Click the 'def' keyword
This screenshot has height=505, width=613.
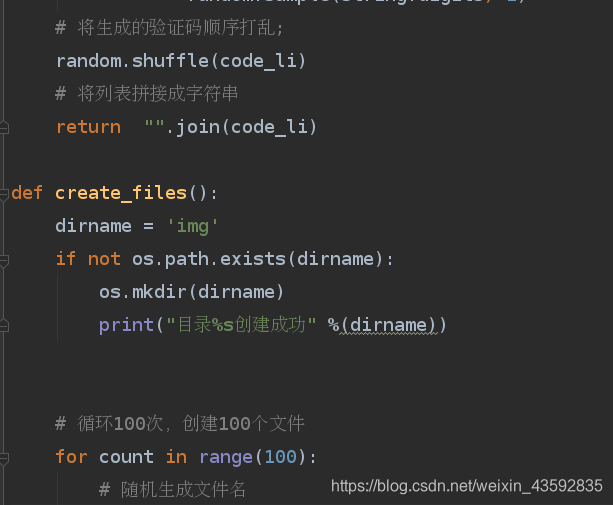point(27,193)
